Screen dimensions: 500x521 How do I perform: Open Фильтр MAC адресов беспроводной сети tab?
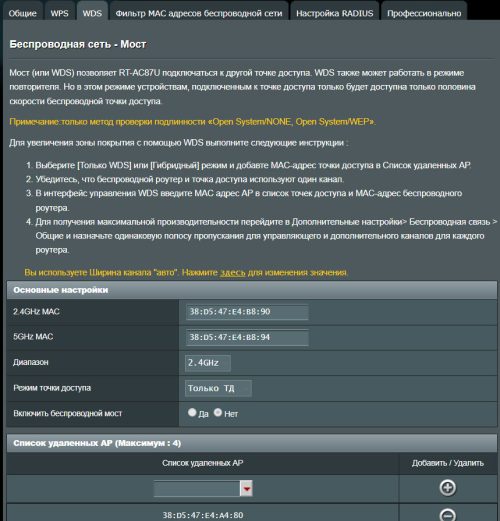coord(199,13)
